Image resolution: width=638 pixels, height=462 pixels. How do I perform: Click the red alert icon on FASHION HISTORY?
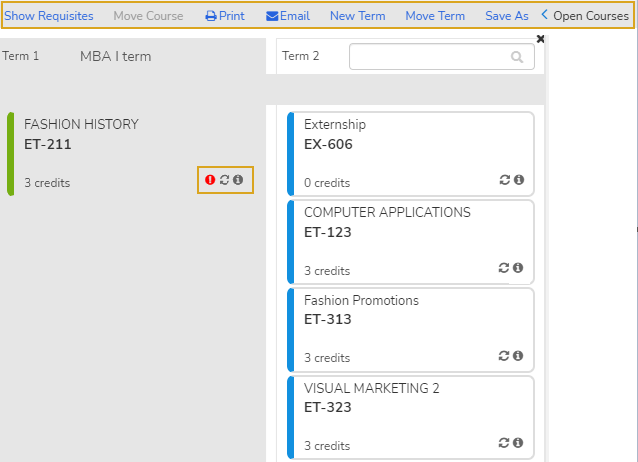pyautogui.click(x=210, y=180)
